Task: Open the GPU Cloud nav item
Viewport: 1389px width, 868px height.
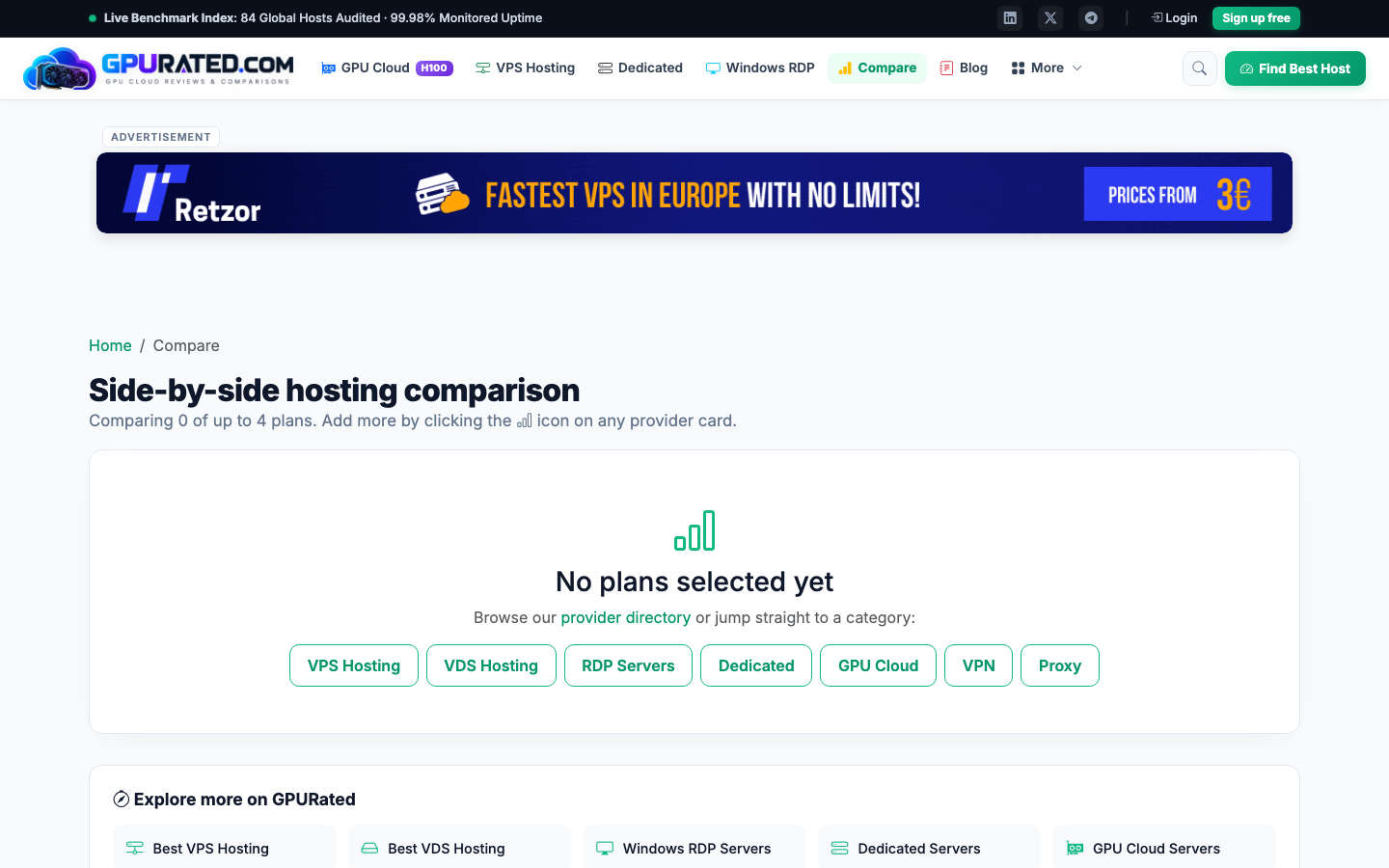Action: point(387,68)
